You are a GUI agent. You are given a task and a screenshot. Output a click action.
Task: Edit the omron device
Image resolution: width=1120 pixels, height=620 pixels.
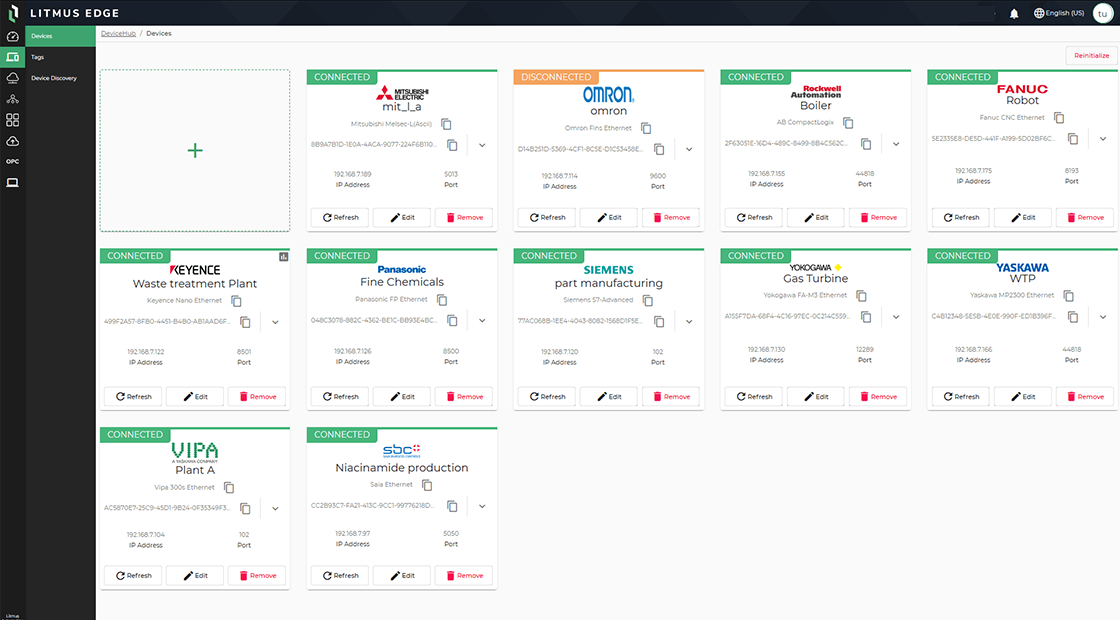pos(609,217)
